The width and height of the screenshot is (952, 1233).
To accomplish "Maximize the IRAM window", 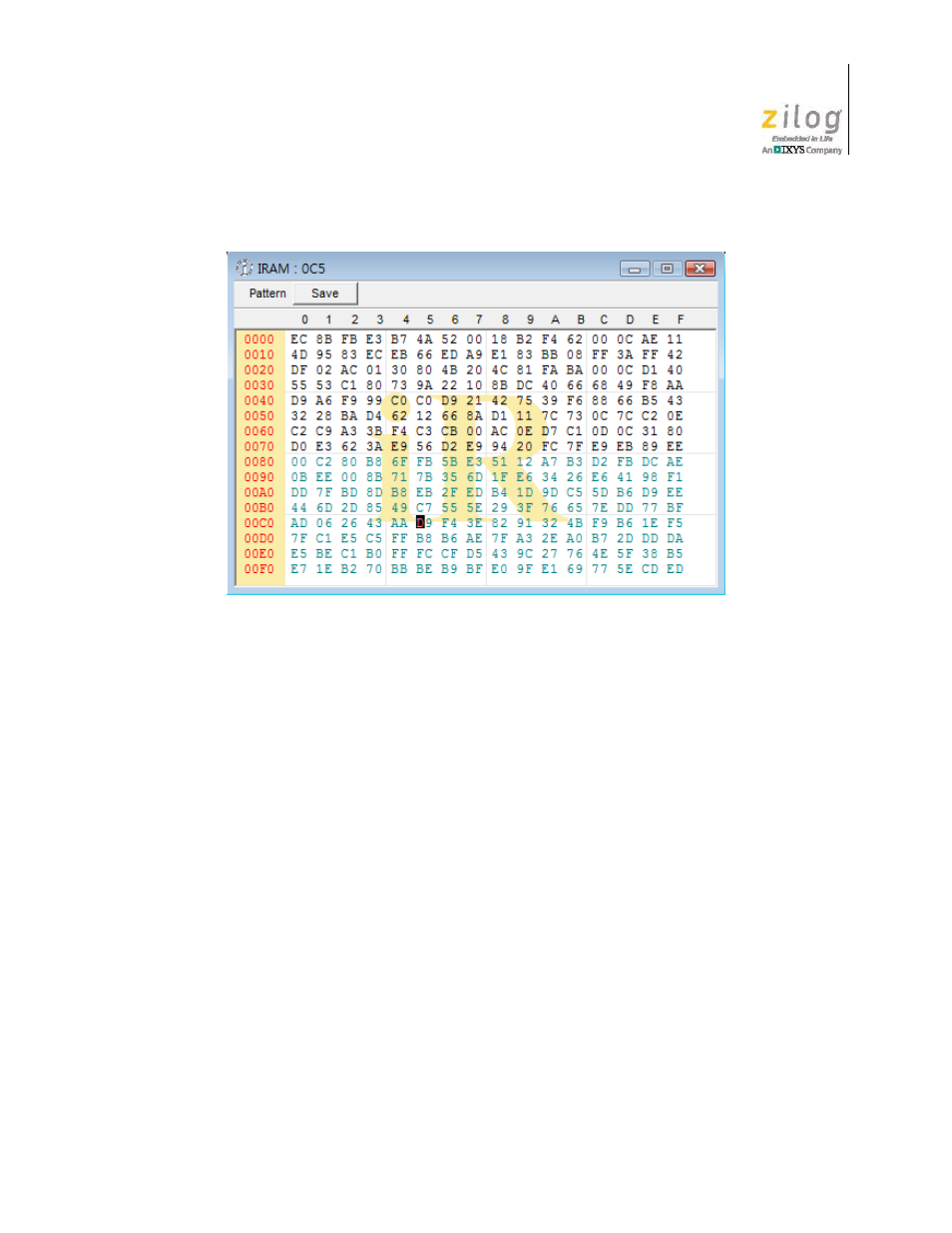I will tap(667, 269).
